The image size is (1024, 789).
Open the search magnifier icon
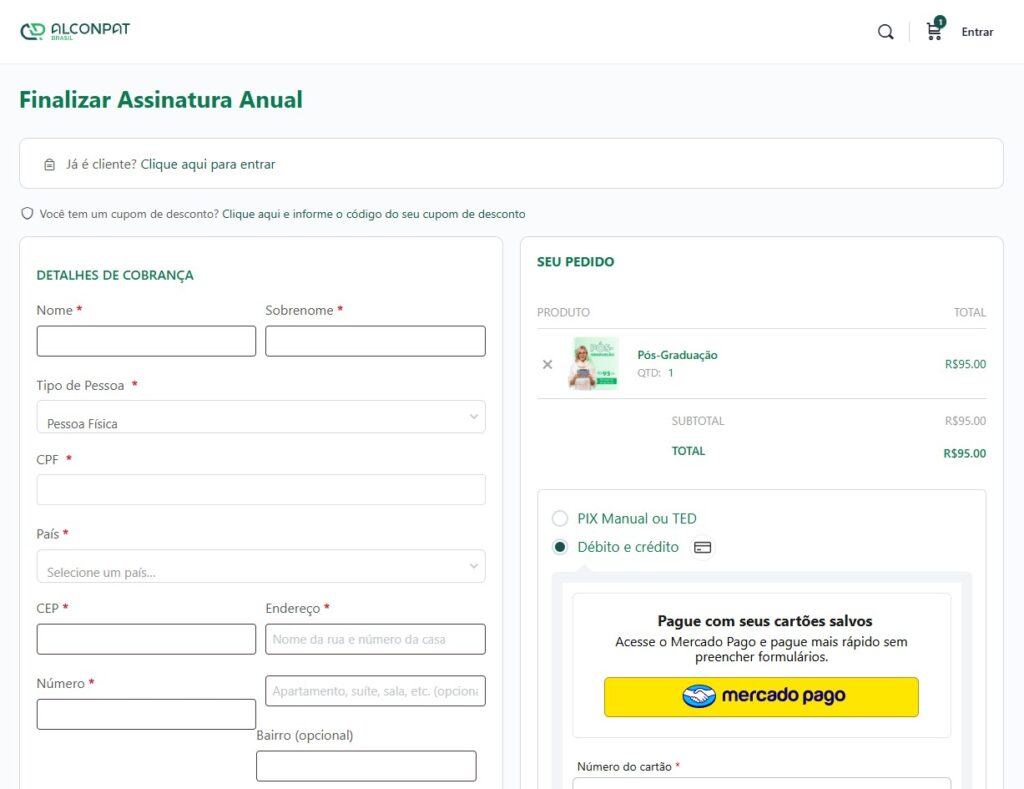pyautogui.click(x=885, y=32)
